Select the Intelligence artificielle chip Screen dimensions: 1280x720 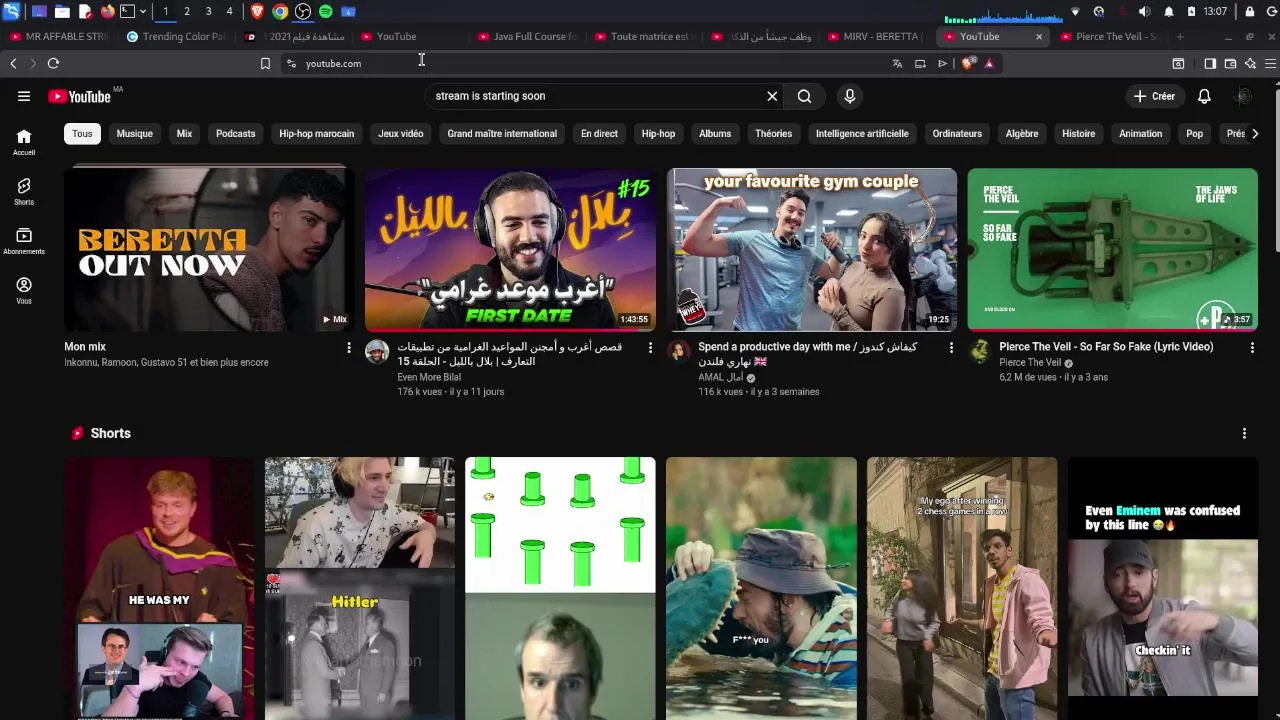(x=862, y=133)
